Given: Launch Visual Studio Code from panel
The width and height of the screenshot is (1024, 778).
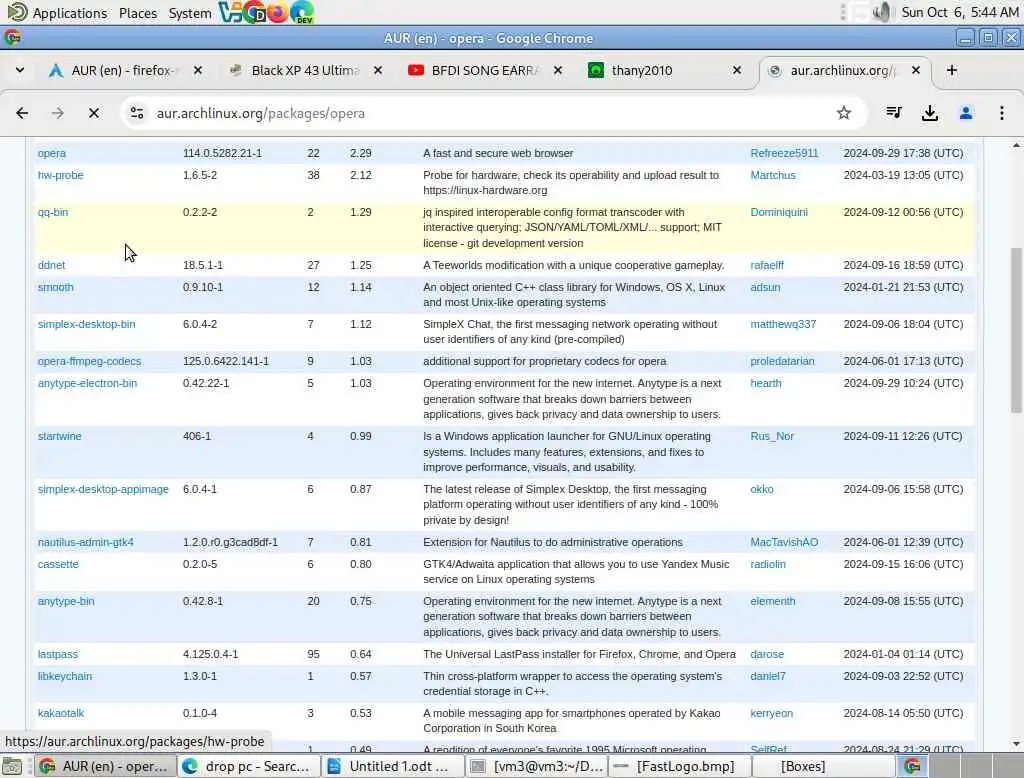Looking at the screenshot, I should (230, 12).
